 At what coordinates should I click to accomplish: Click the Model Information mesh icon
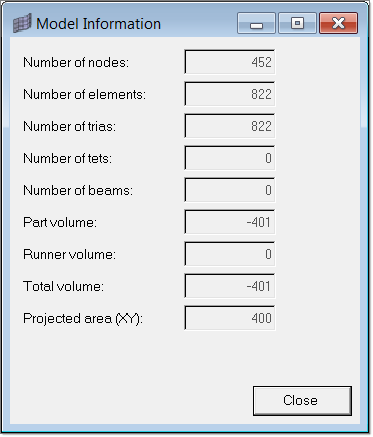(22, 23)
